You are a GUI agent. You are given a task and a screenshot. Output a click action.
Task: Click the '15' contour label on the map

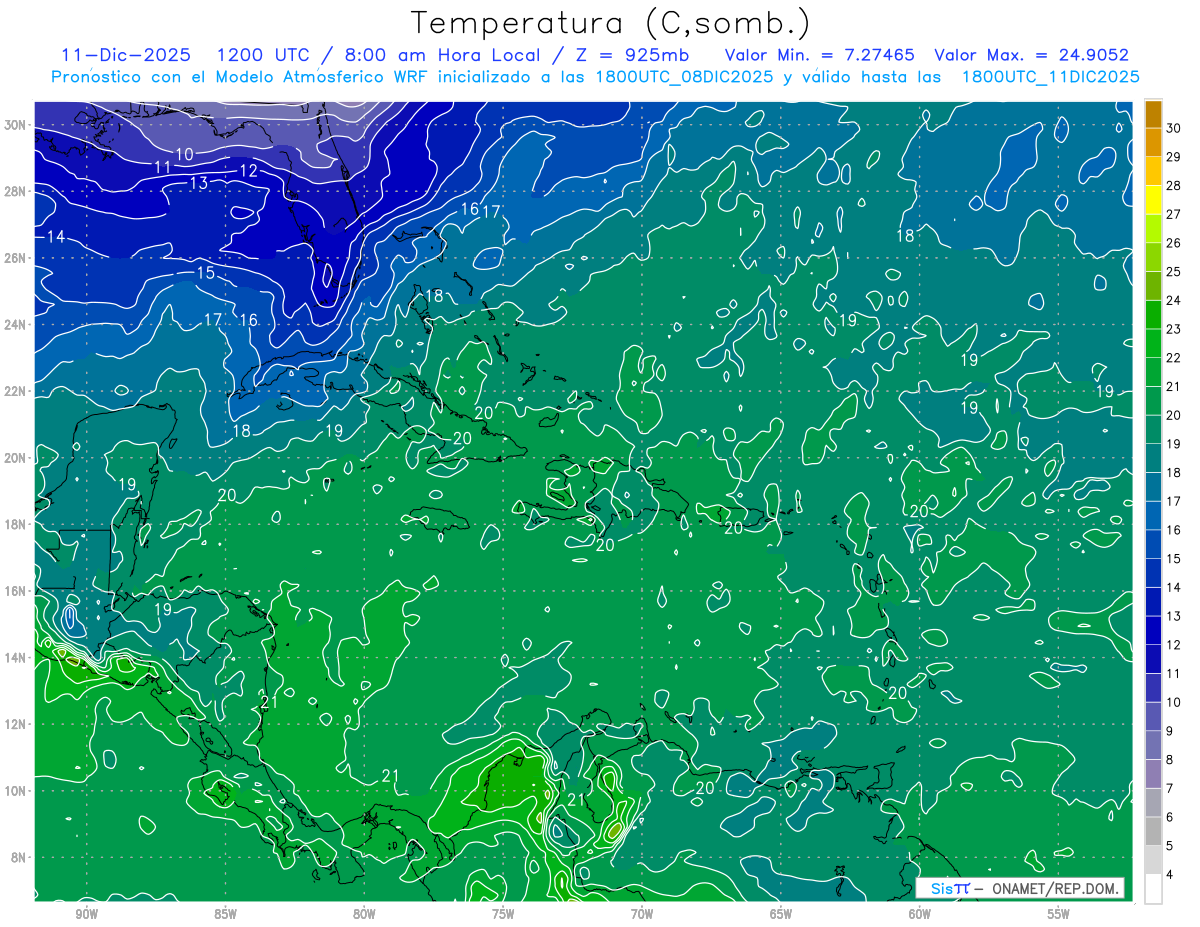click(x=205, y=273)
